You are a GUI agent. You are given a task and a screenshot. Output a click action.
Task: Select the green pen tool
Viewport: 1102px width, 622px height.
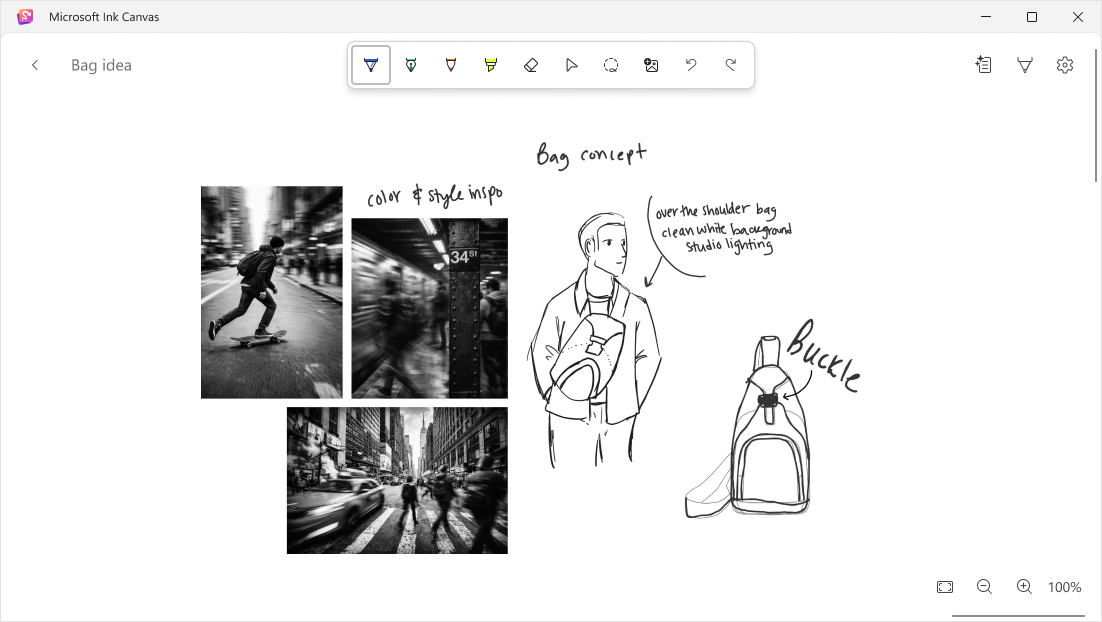pyautogui.click(x=411, y=65)
